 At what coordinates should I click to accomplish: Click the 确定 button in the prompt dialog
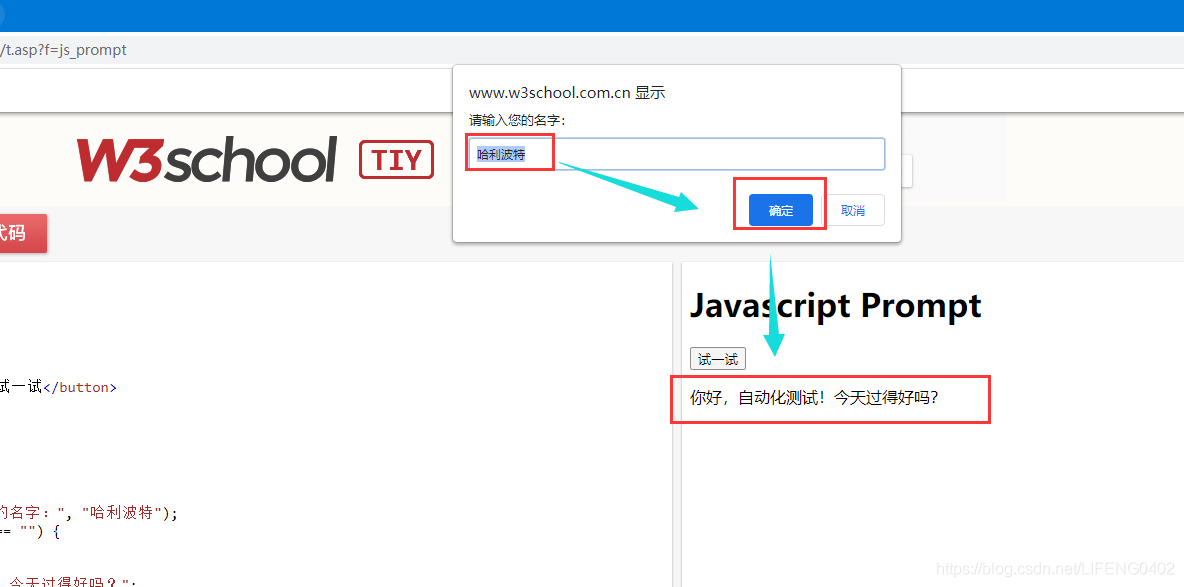click(781, 210)
